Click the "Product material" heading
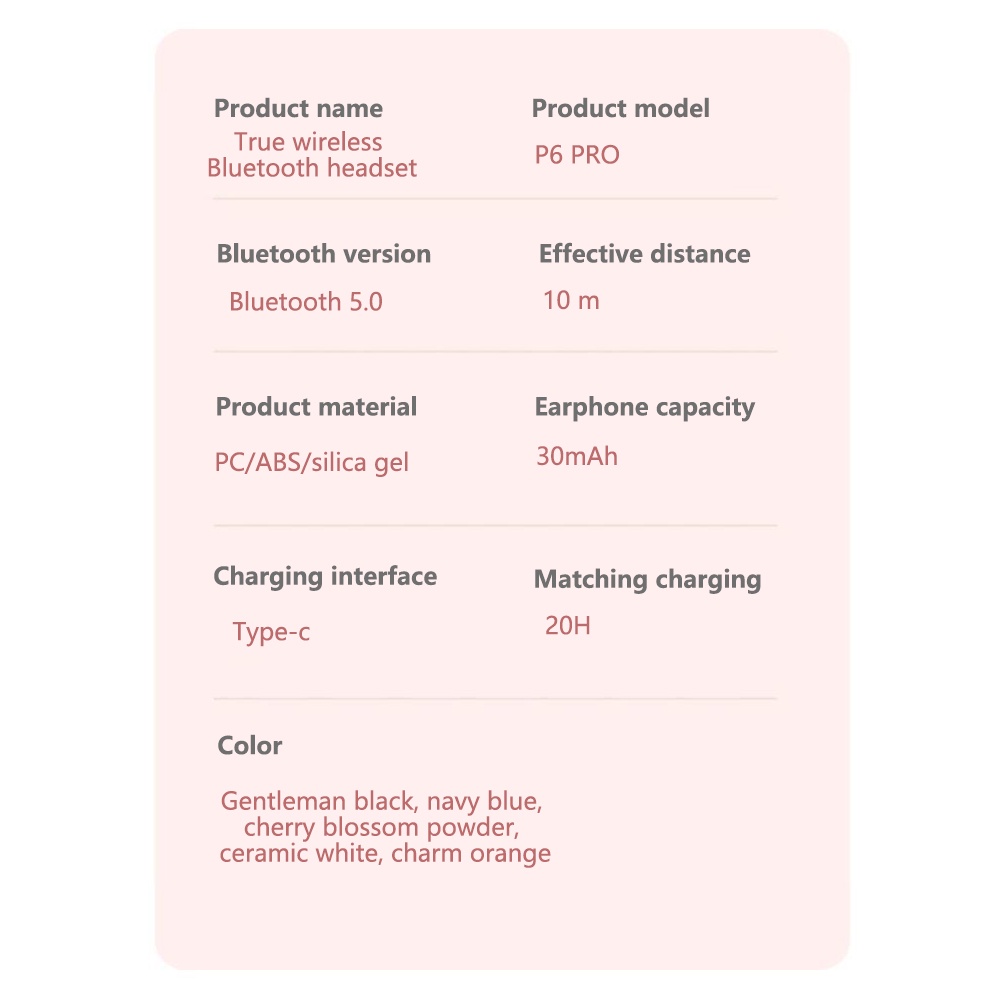This screenshot has height=1000, width=1000. point(316,407)
